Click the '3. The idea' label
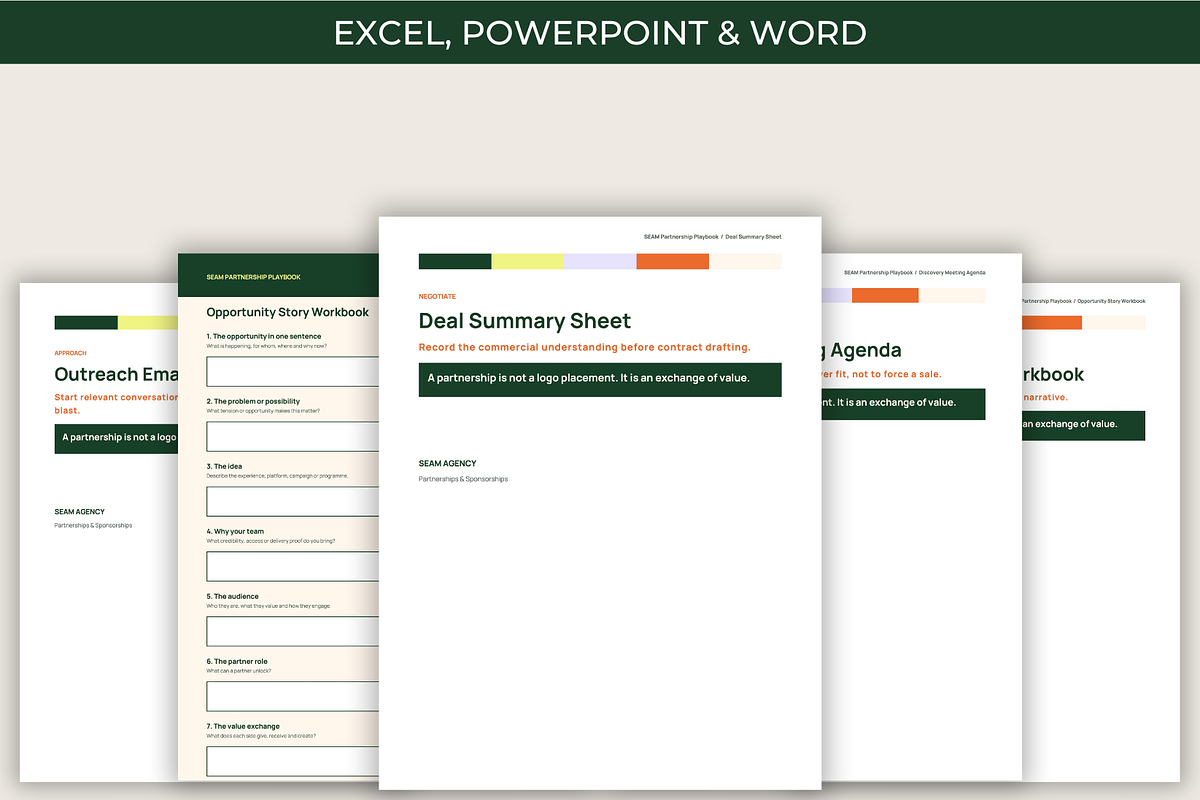 pos(226,466)
